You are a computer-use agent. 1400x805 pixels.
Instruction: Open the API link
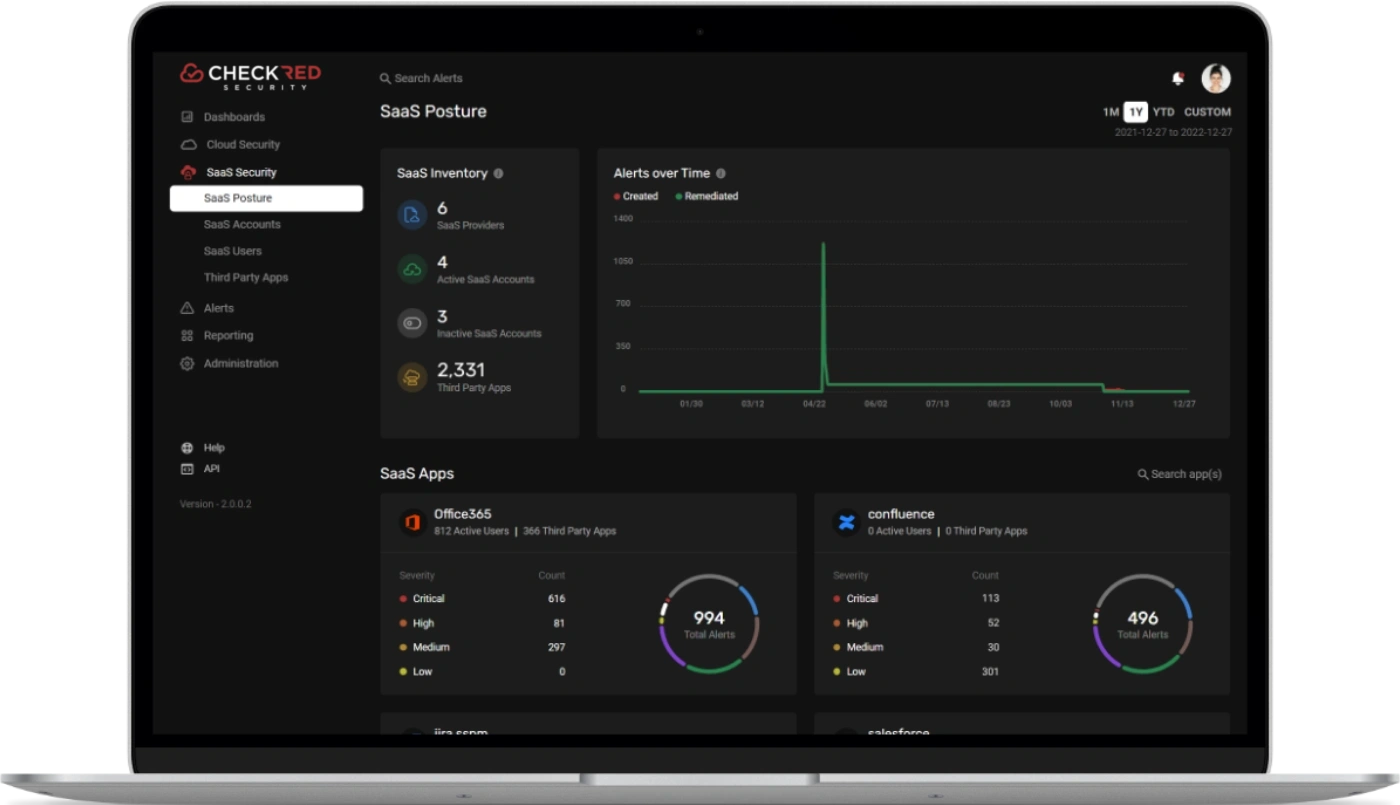pyautogui.click(x=212, y=469)
